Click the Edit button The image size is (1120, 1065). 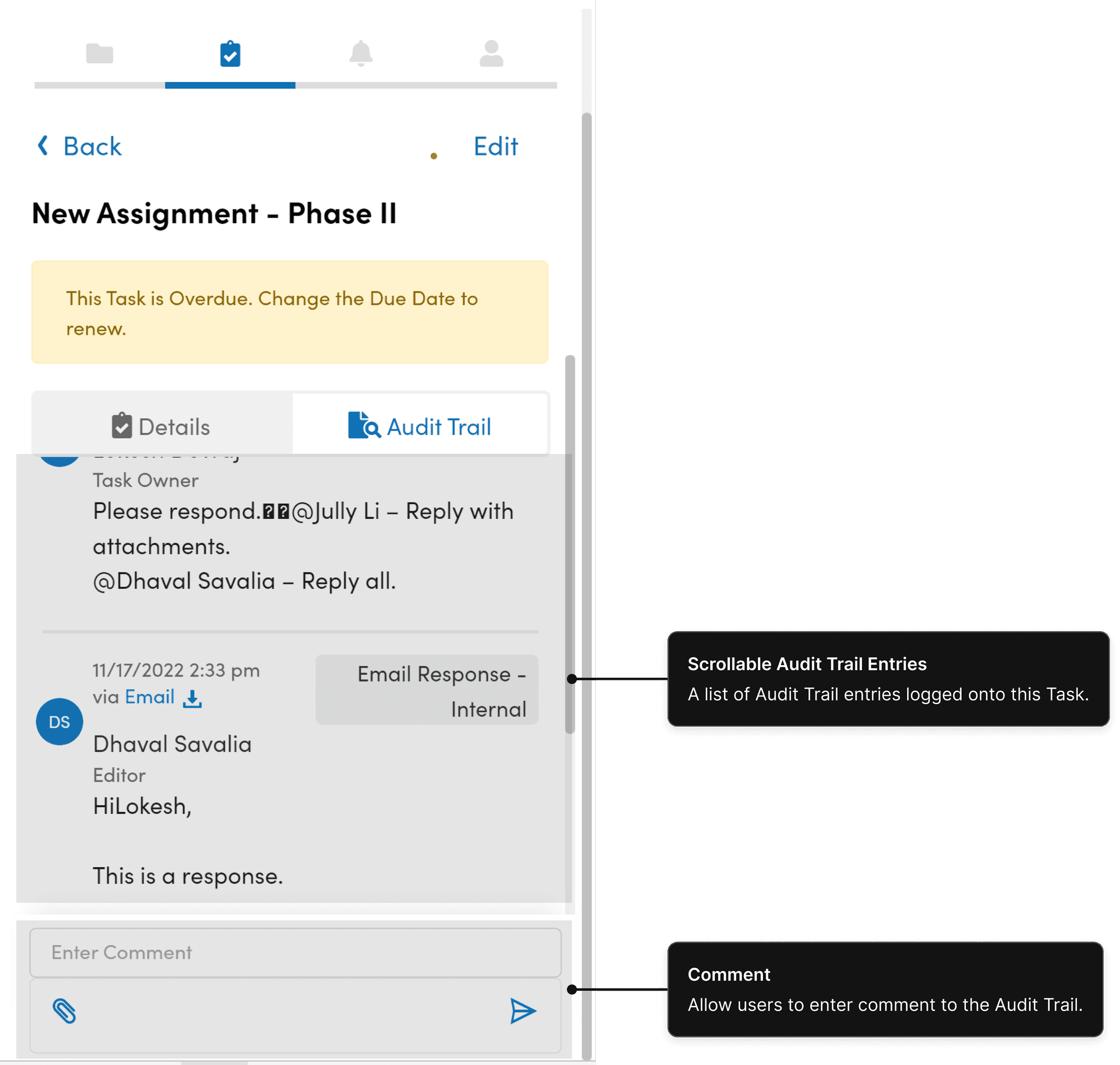coord(495,147)
